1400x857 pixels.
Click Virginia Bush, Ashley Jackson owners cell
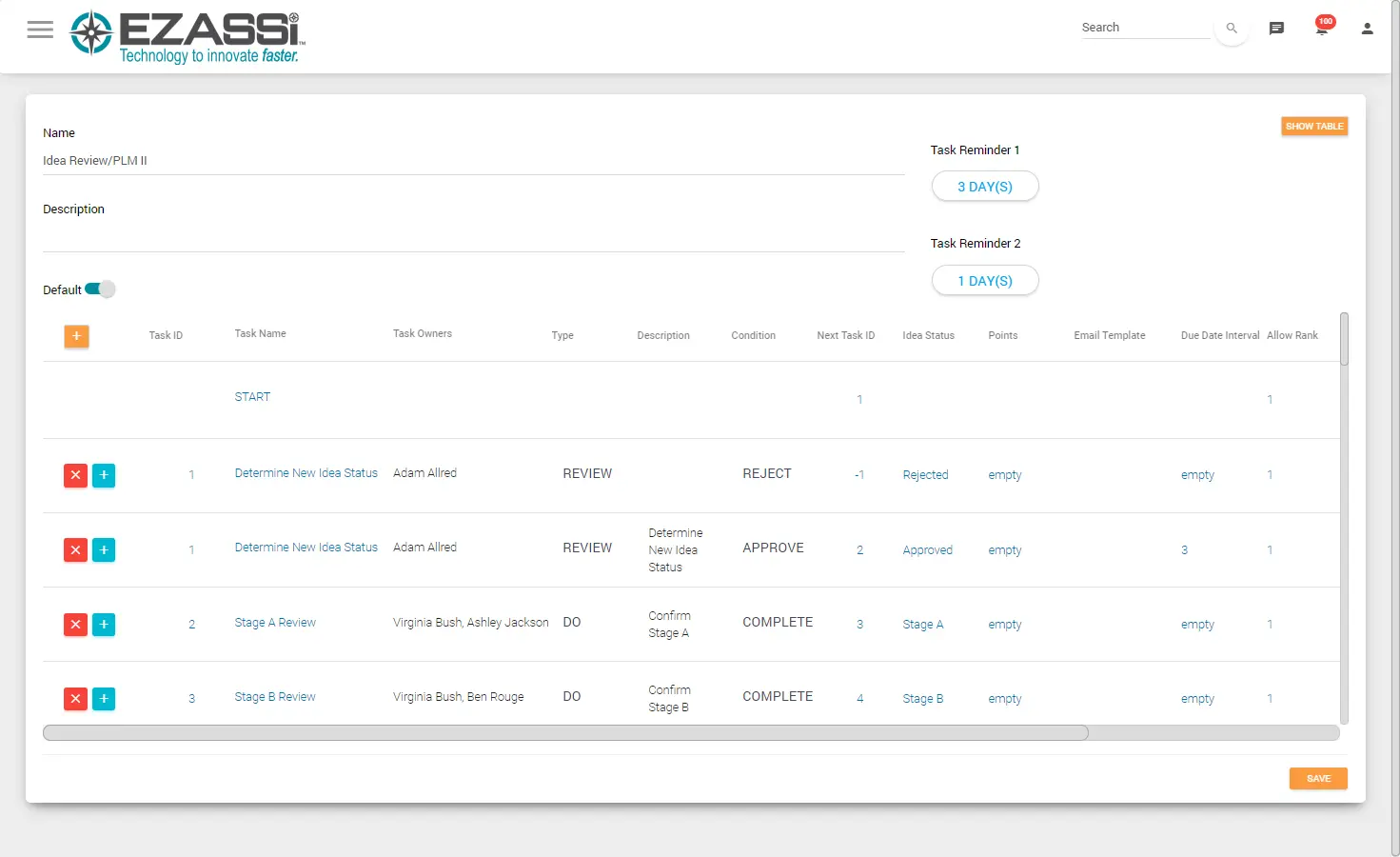[x=471, y=623]
